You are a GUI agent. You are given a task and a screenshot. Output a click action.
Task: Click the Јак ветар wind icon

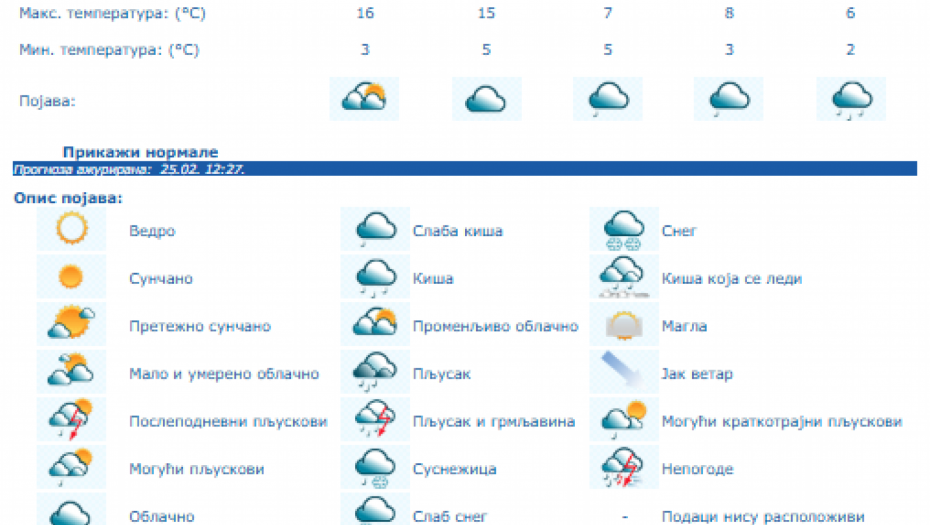pos(624,373)
